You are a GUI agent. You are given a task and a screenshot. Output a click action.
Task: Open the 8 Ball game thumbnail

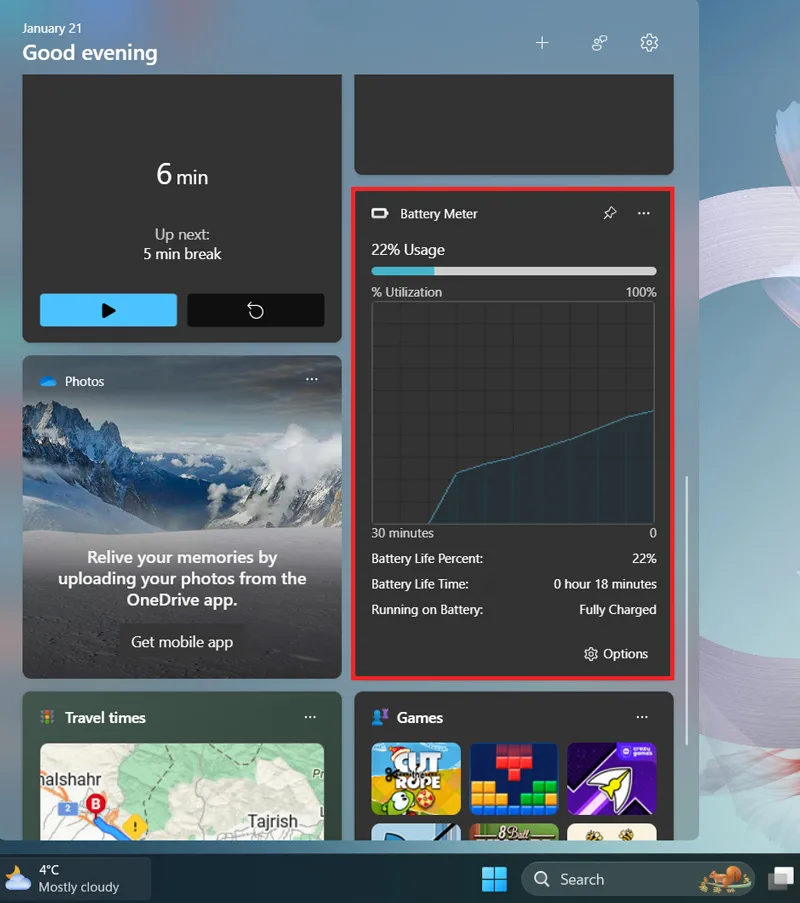[x=514, y=832]
